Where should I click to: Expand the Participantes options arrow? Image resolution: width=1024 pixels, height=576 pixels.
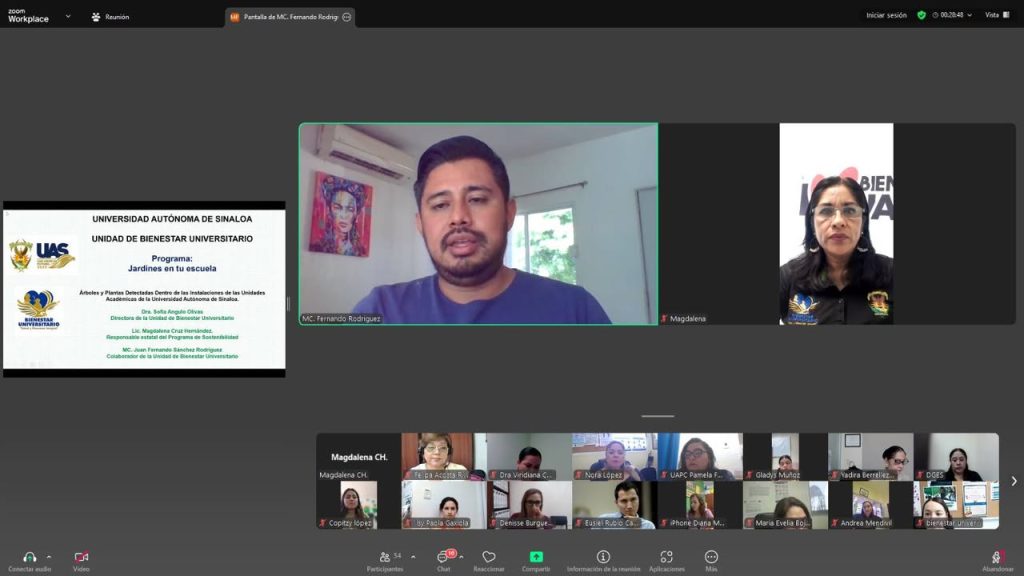tap(413, 557)
